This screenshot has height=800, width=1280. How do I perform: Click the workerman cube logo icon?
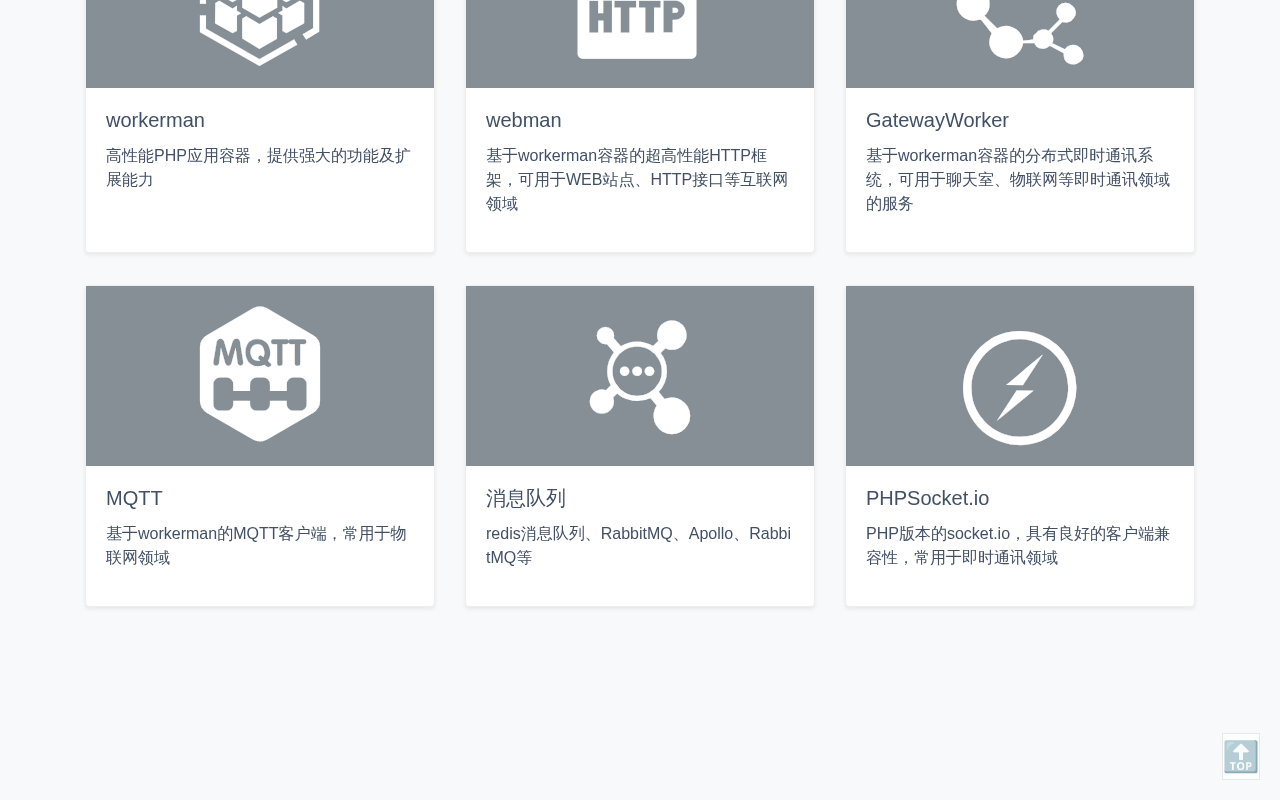pos(259,32)
